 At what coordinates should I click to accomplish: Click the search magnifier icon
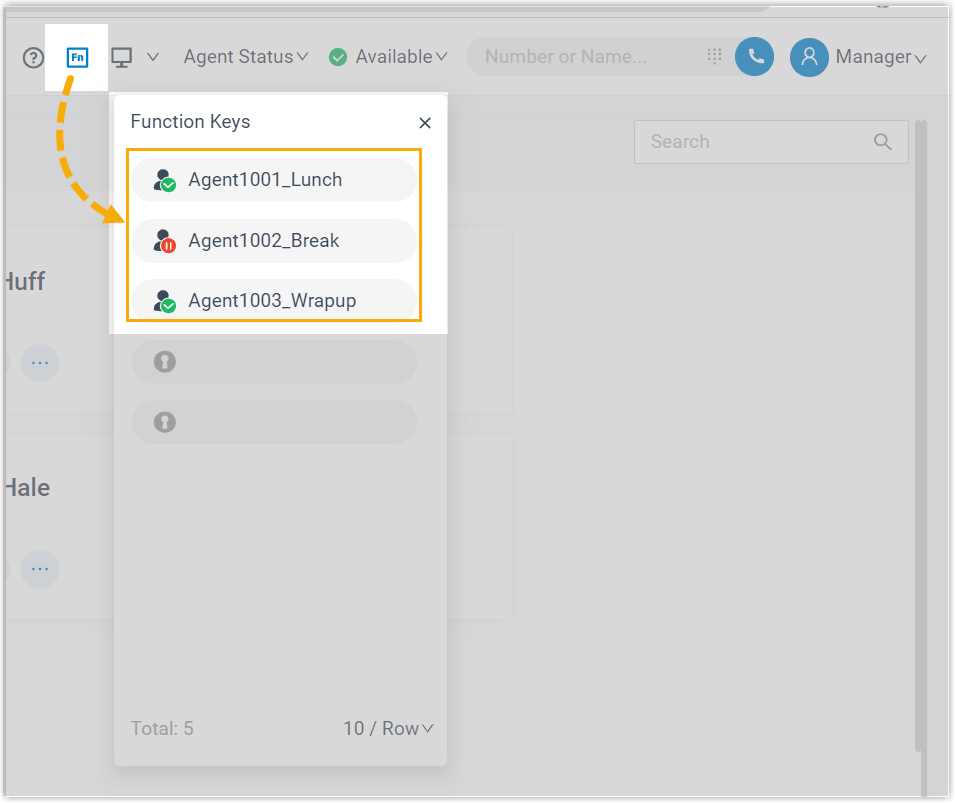point(882,142)
